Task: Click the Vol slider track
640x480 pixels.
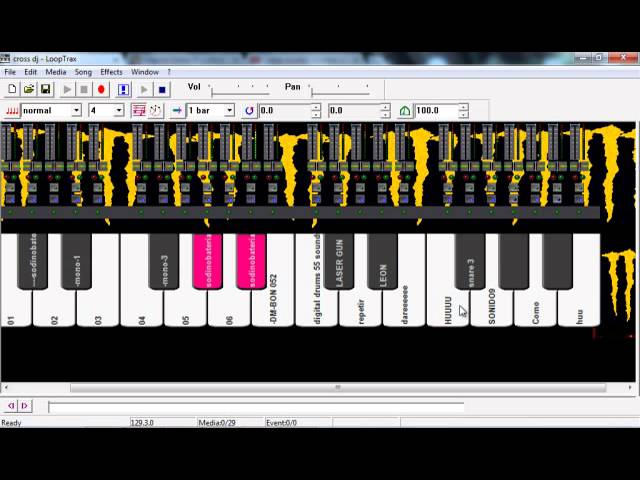Action: coord(240,93)
